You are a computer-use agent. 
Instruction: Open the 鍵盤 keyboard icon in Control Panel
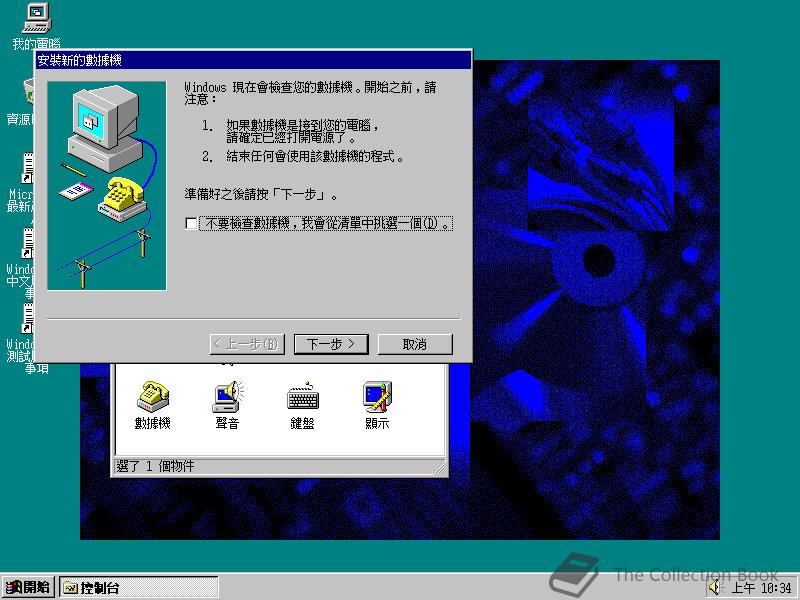point(303,405)
